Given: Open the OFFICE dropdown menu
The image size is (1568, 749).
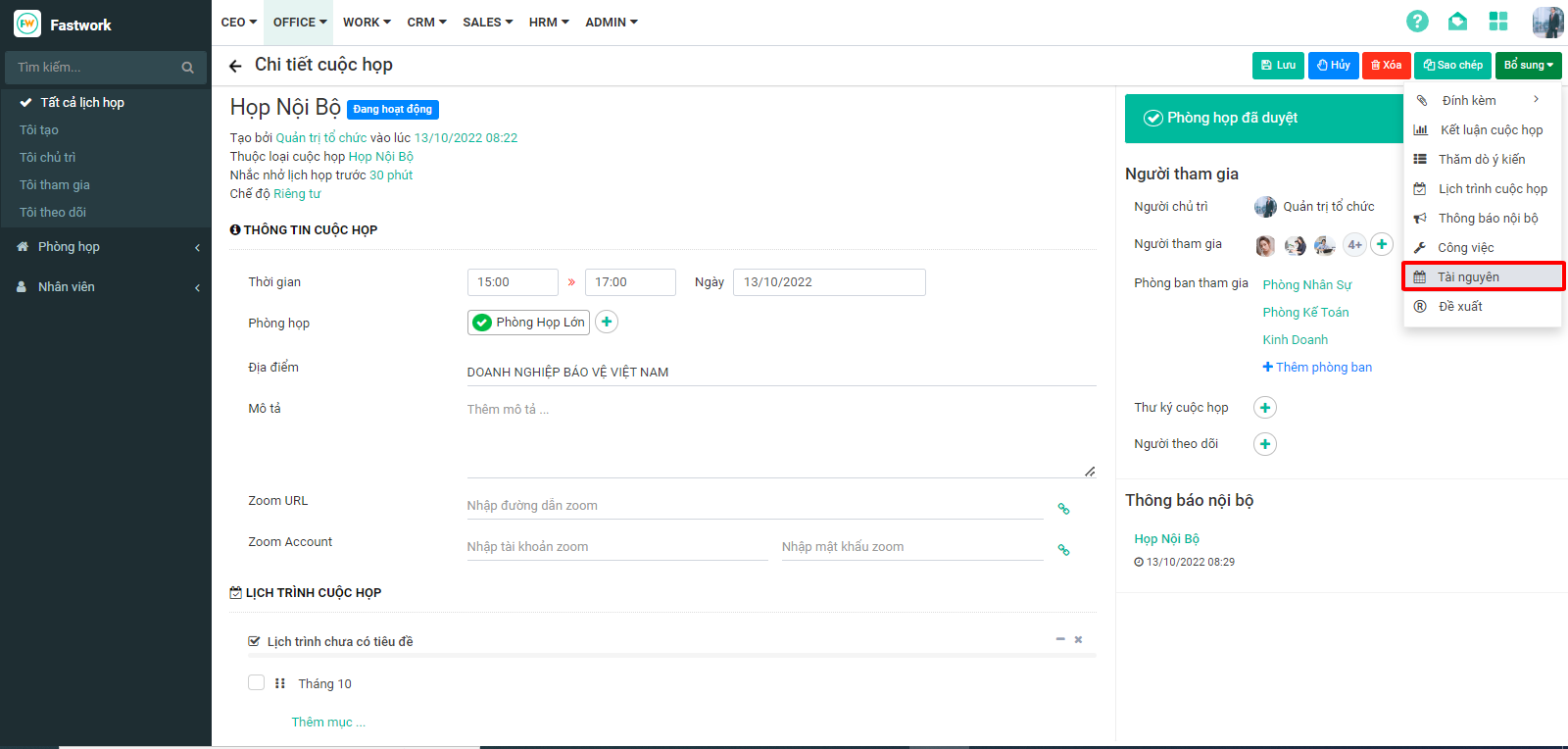Looking at the screenshot, I should 299,22.
